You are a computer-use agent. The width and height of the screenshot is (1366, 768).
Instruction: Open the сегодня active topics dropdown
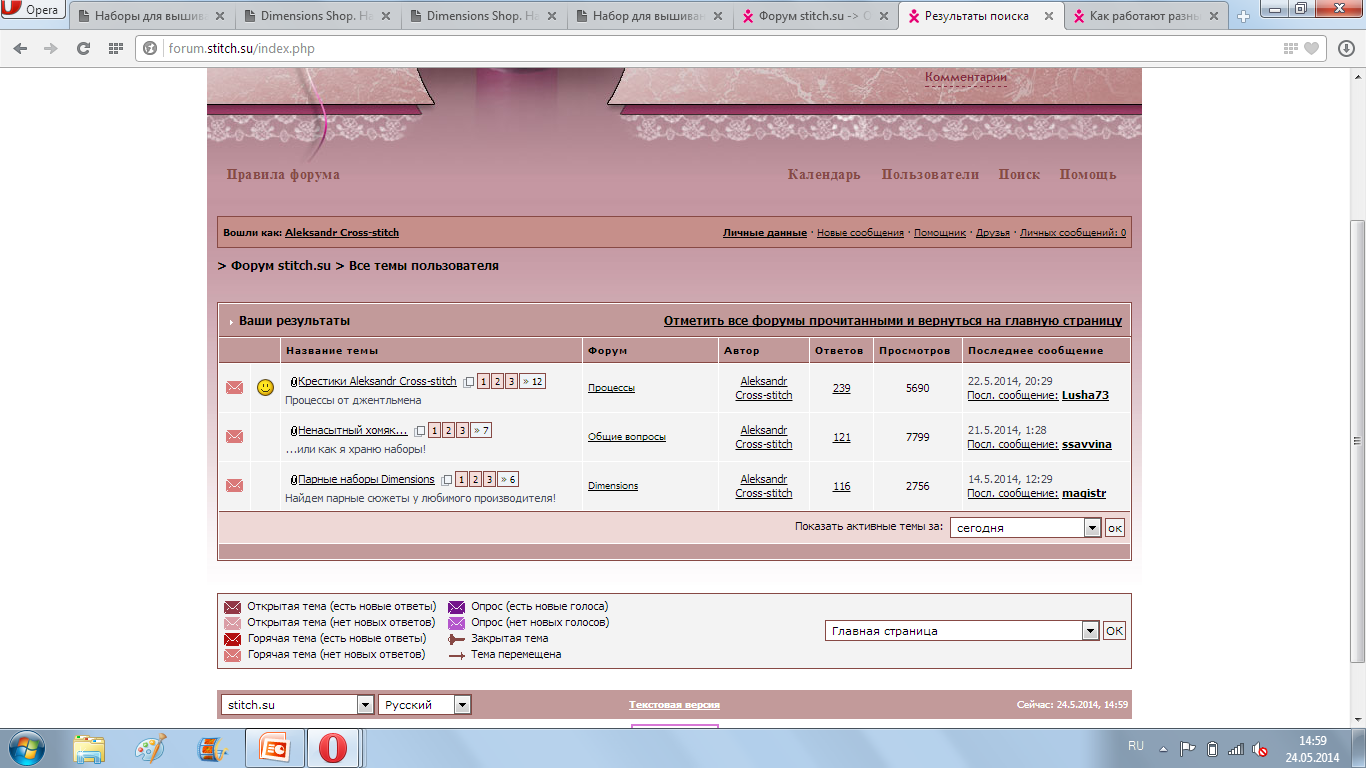(1092, 528)
